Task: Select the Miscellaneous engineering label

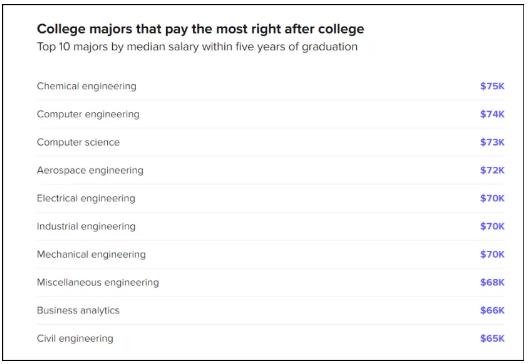Action: pyautogui.click(x=98, y=283)
